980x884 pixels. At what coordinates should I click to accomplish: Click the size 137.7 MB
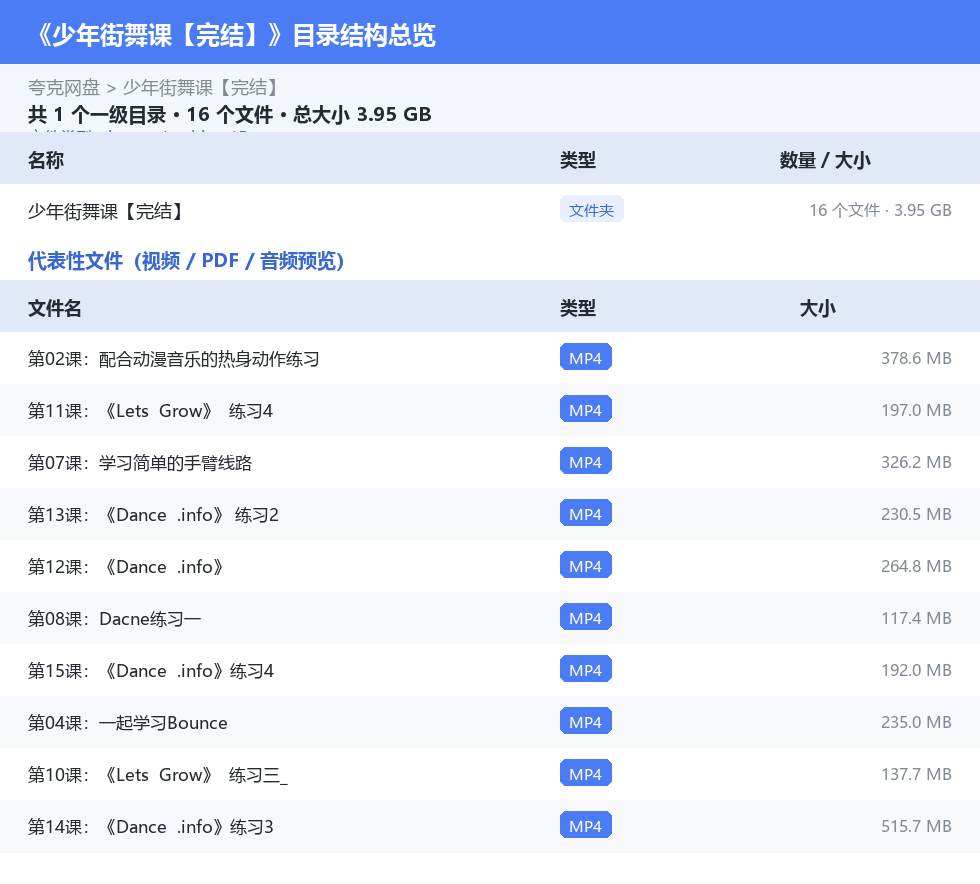coord(916,773)
